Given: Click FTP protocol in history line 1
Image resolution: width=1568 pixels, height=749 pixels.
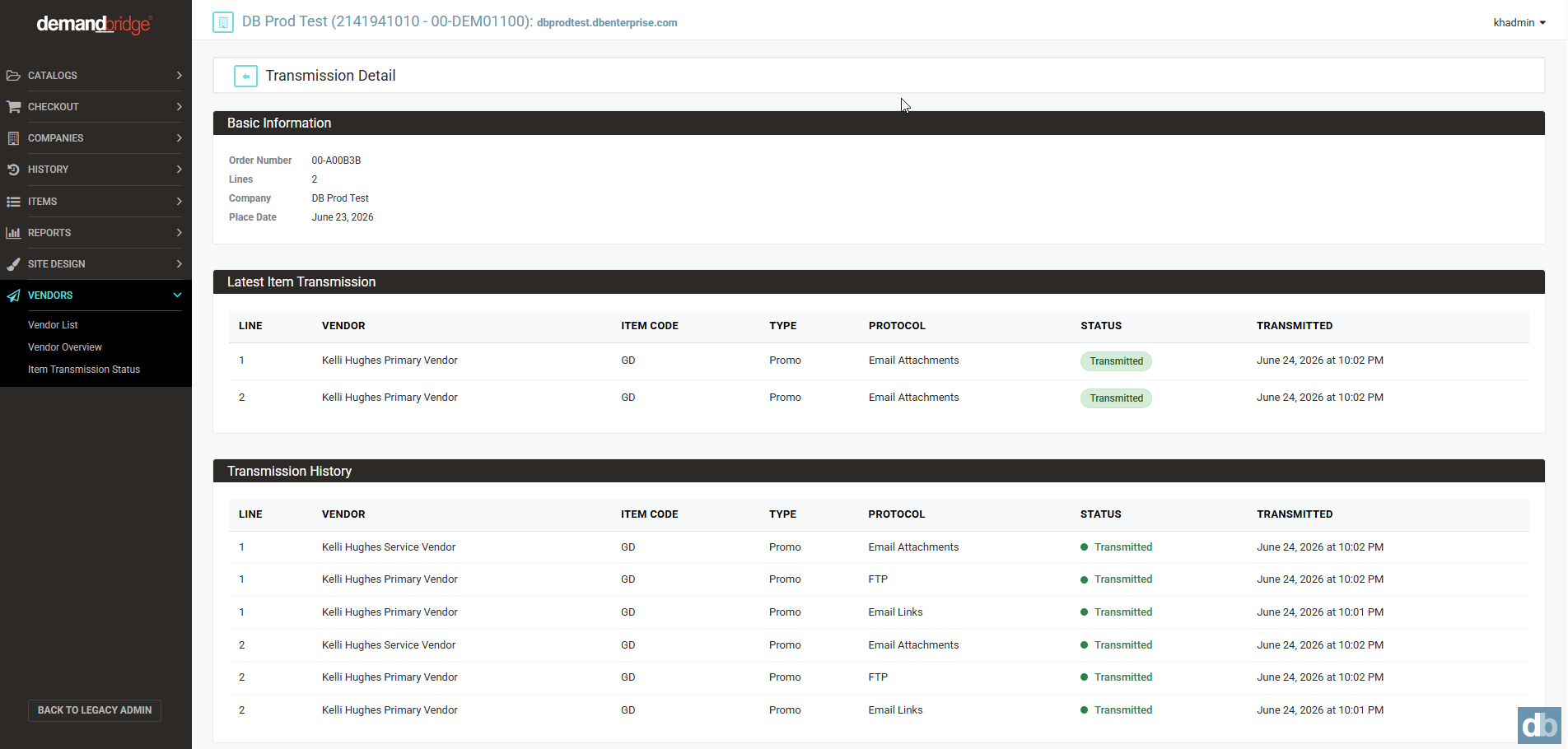Looking at the screenshot, I should (878, 579).
